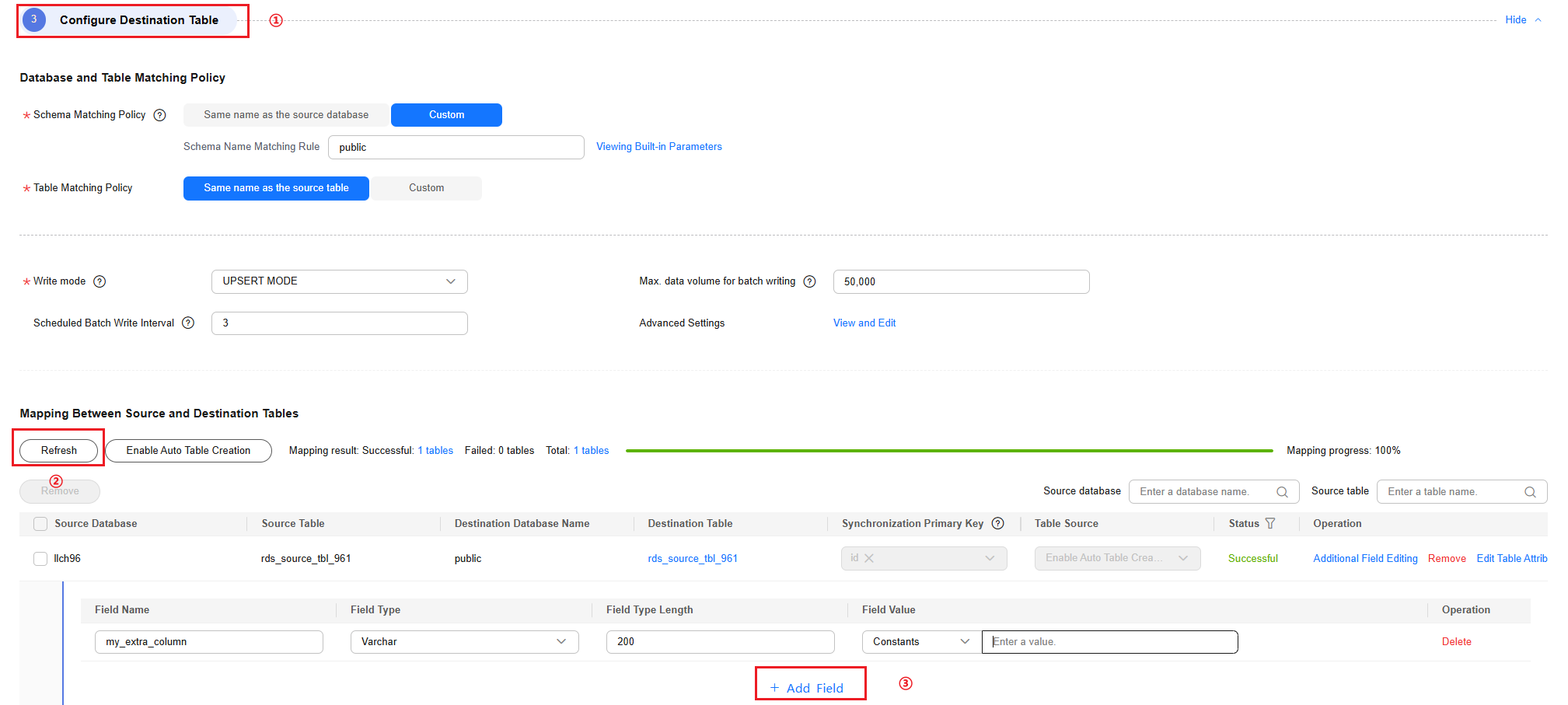Click the Status column filter icon

click(1270, 523)
